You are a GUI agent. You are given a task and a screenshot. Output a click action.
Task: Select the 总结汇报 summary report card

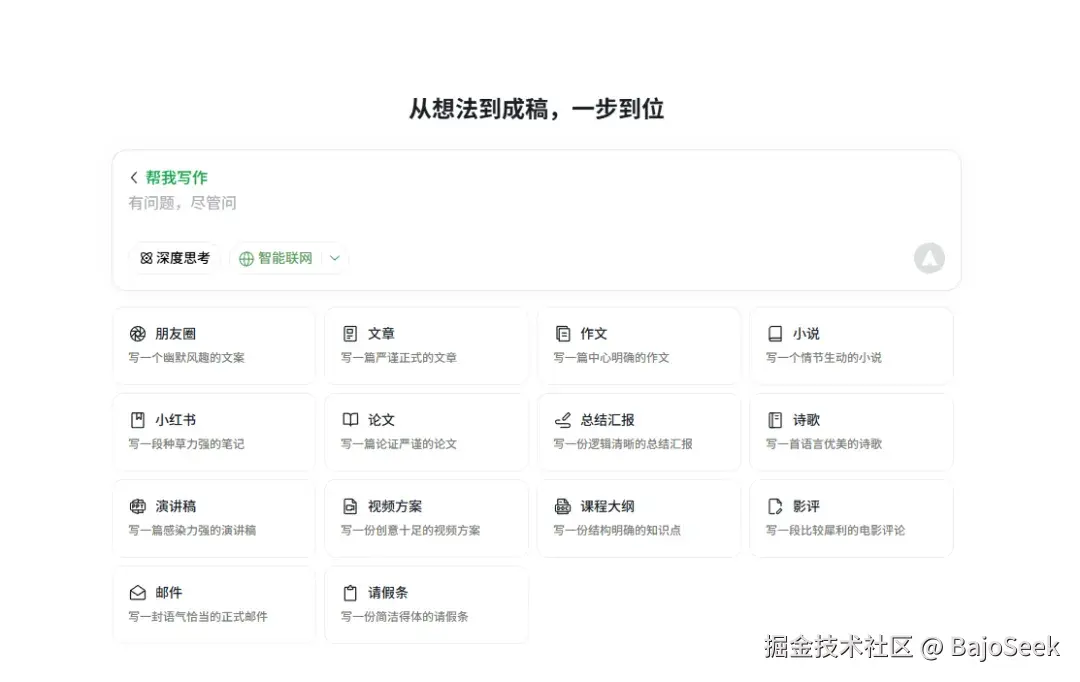tap(639, 432)
